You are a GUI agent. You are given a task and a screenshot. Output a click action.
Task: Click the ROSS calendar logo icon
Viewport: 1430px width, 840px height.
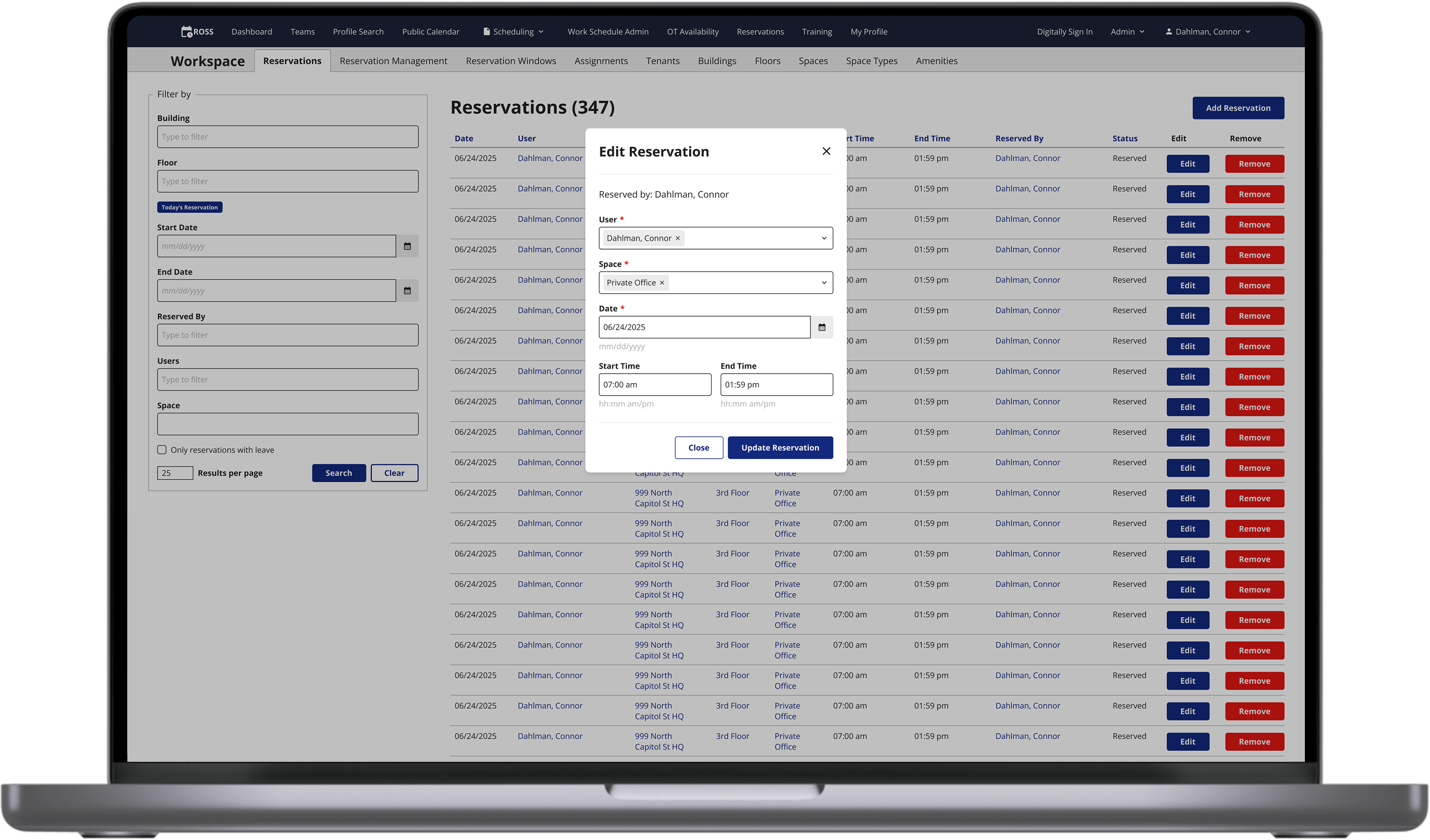click(187, 32)
